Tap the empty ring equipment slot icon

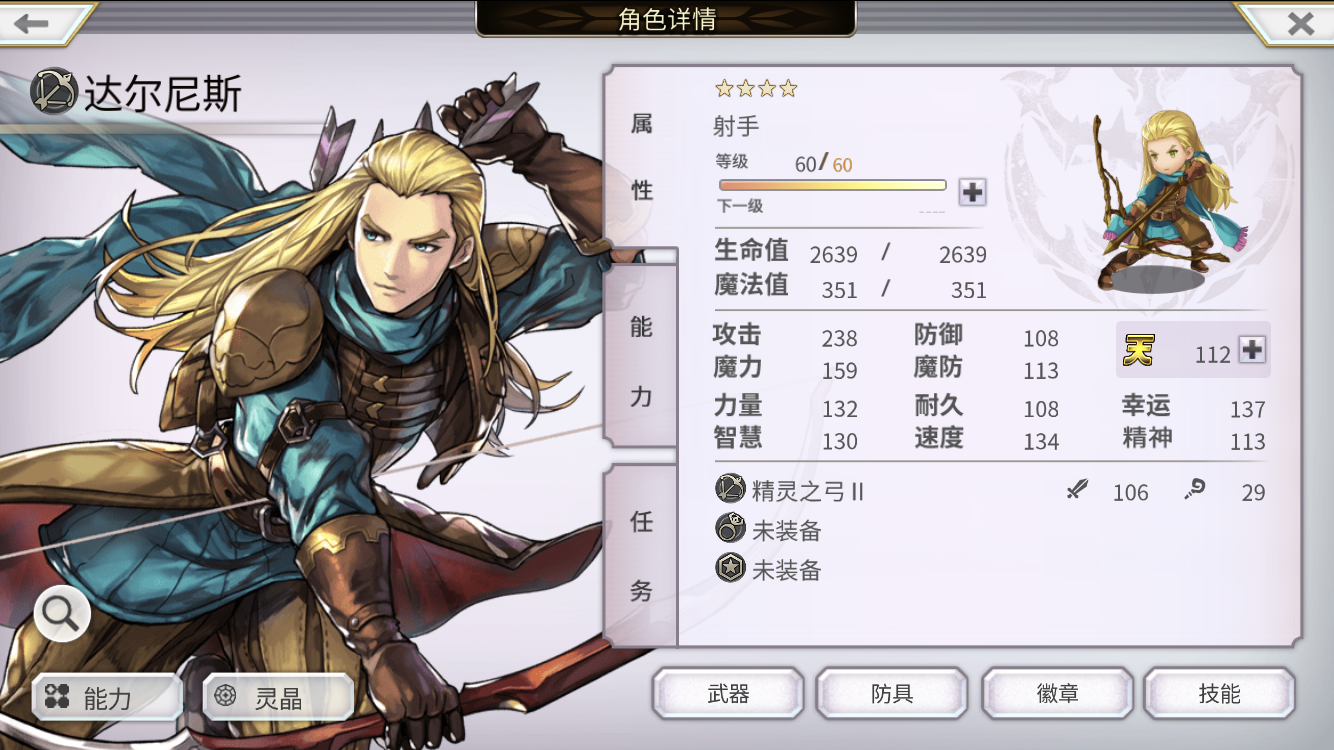[731, 528]
